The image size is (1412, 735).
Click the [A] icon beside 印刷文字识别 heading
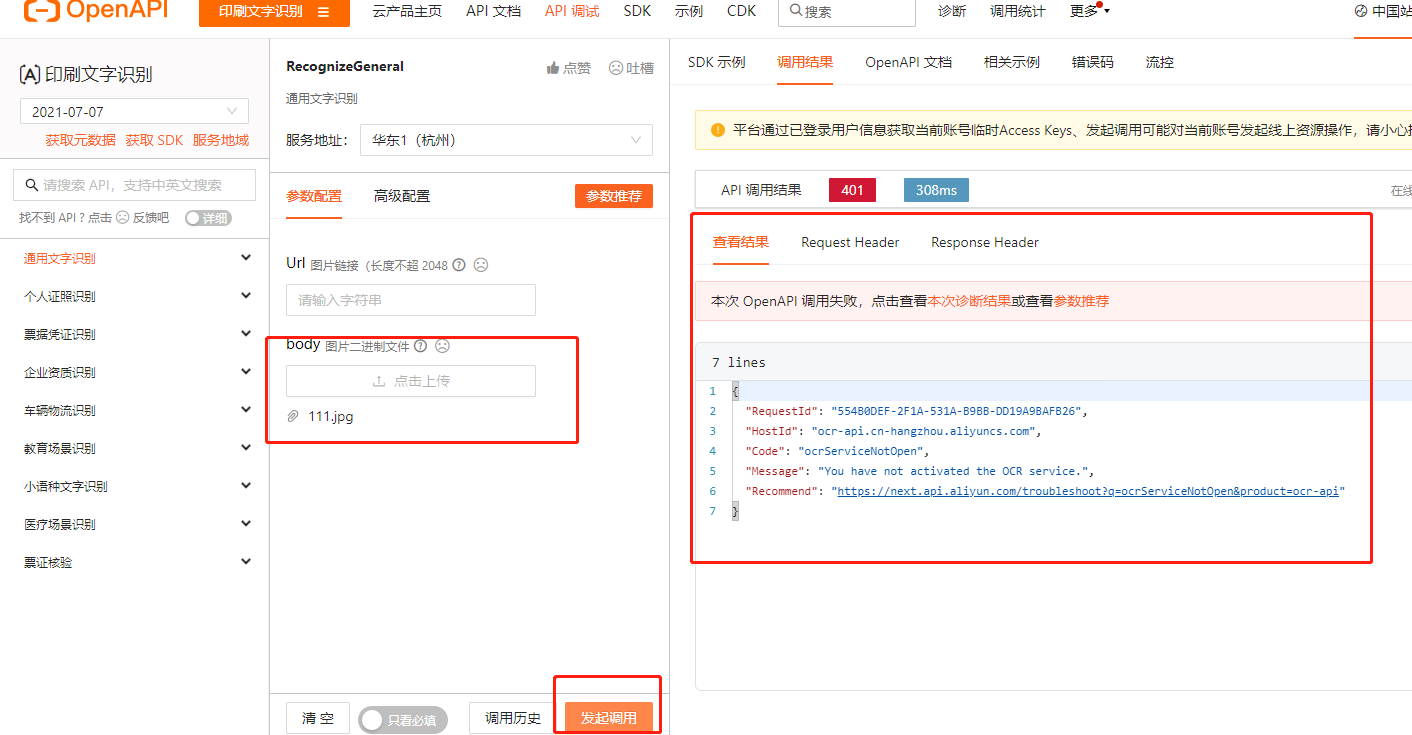pyautogui.click(x=30, y=74)
